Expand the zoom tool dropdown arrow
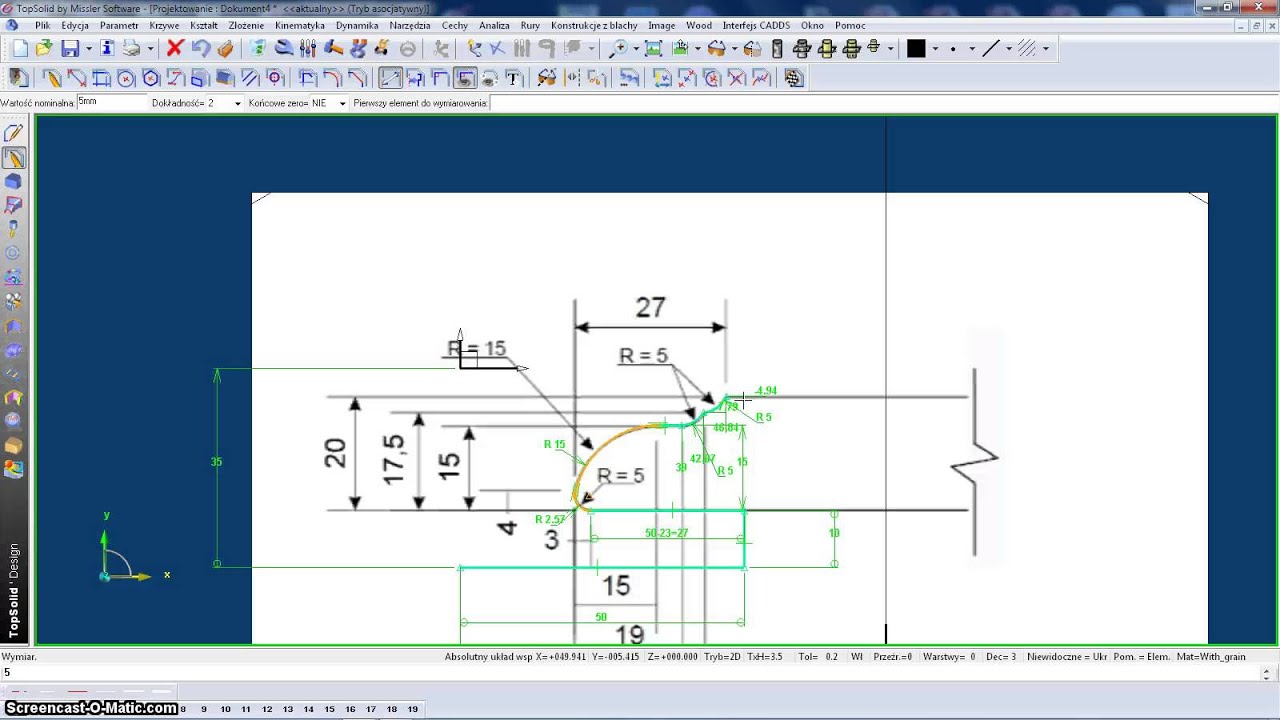The image size is (1280, 720). pyautogui.click(x=636, y=48)
